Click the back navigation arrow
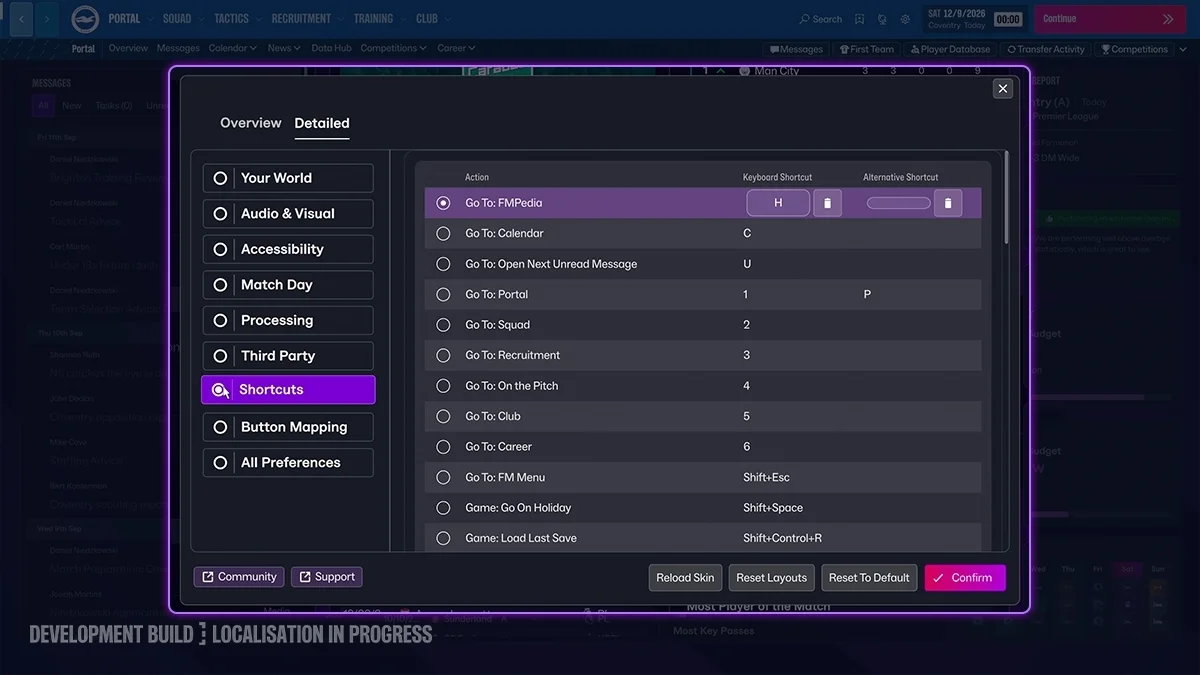This screenshot has height=675, width=1200. coord(21,19)
